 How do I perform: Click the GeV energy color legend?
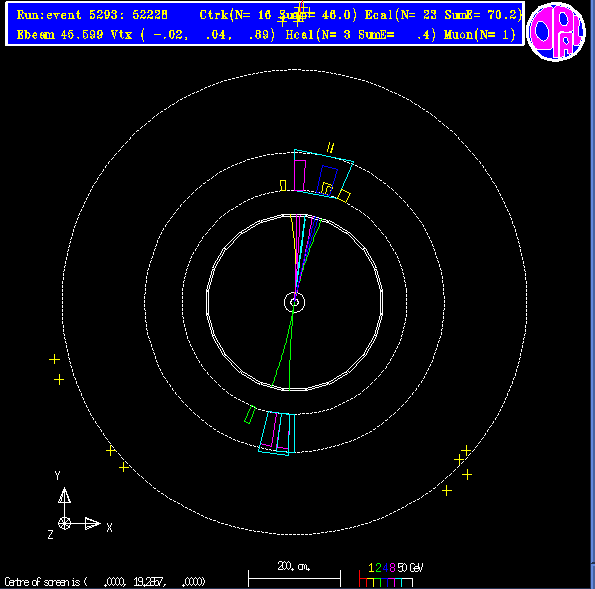(391, 575)
